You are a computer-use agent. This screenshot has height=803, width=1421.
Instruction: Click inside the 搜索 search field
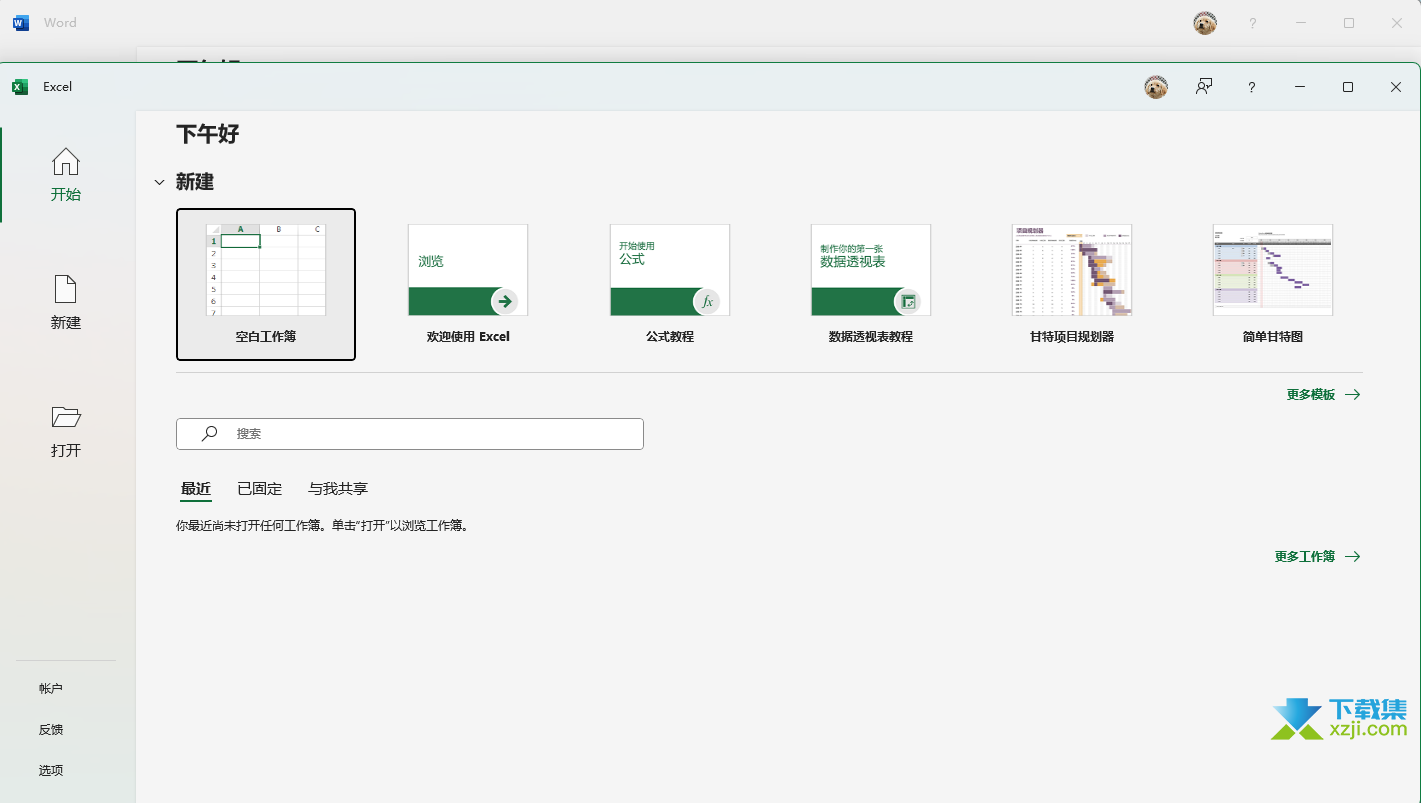pyautogui.click(x=410, y=434)
